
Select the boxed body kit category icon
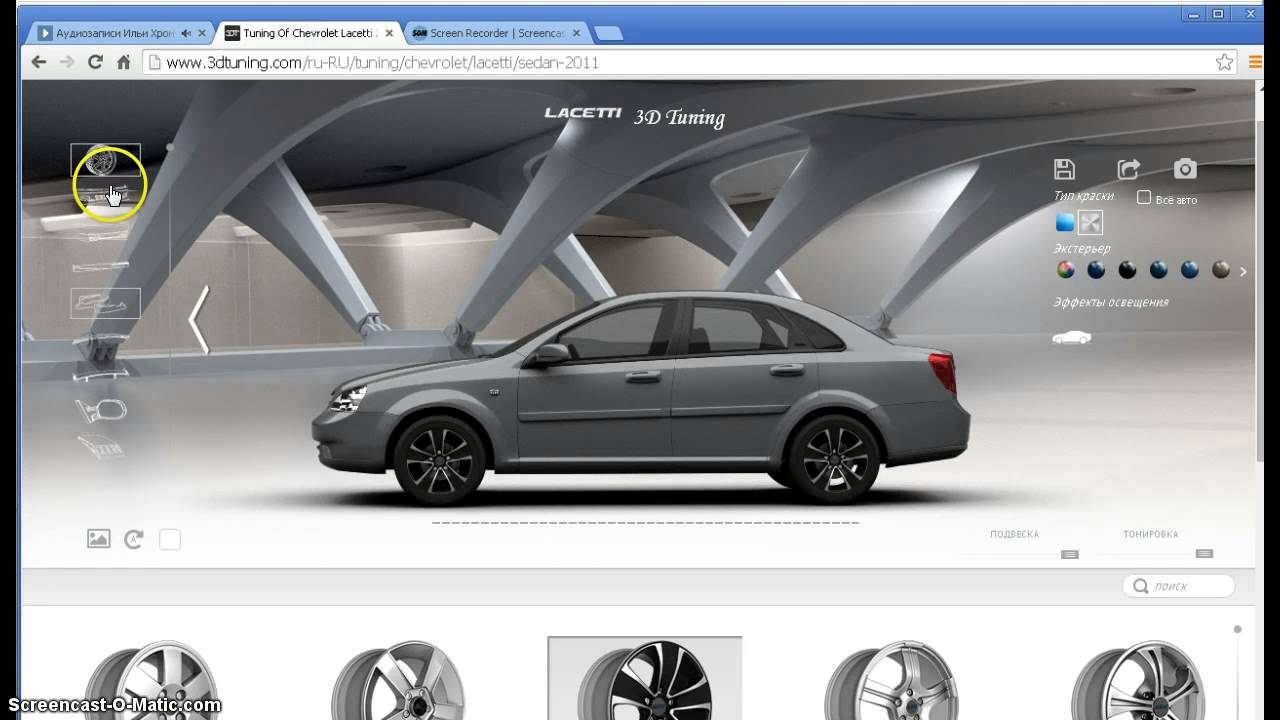(x=105, y=303)
